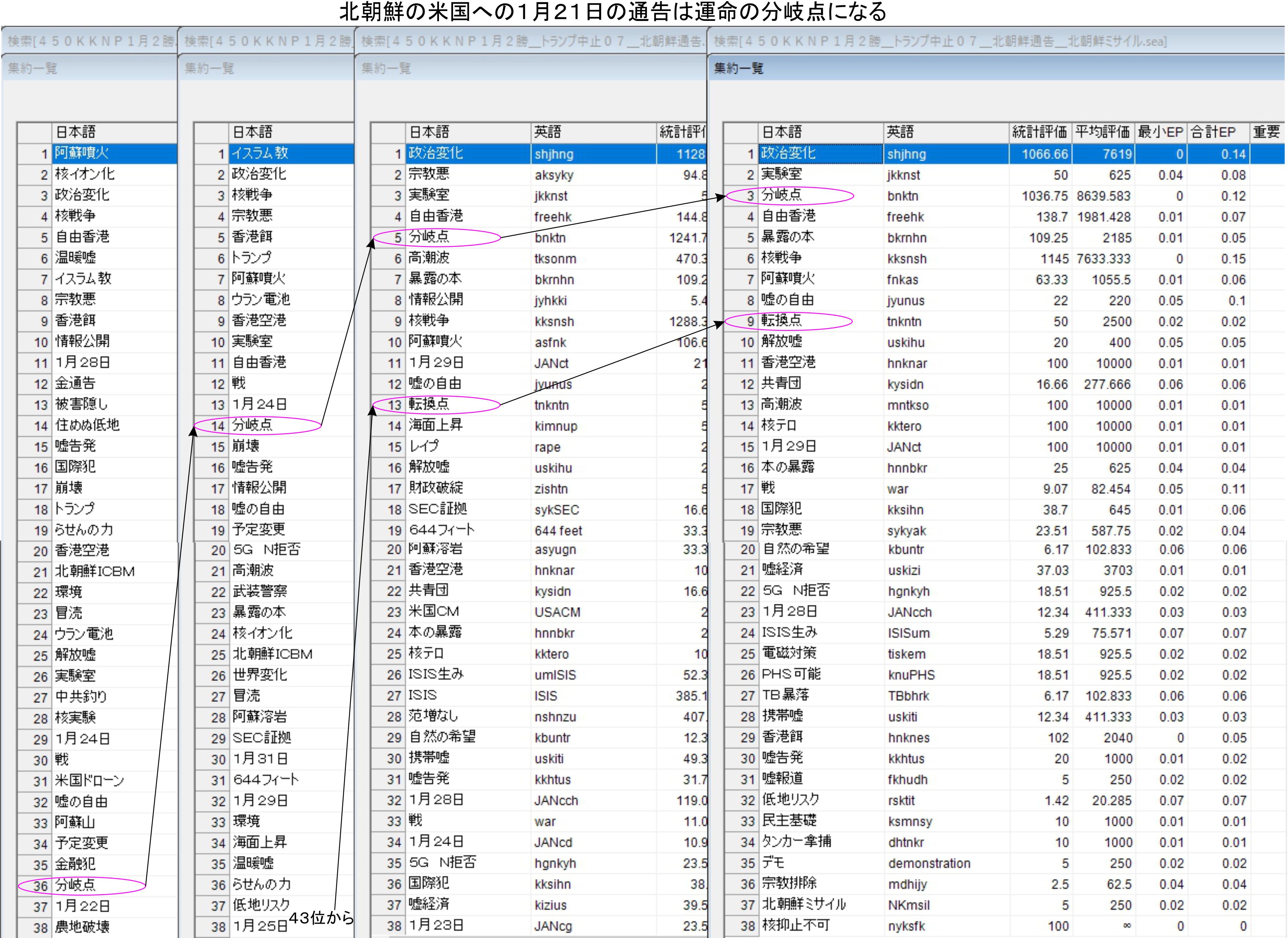1288x938 pixels.
Task: Click the 平均評価 column header
Action: [1102, 132]
